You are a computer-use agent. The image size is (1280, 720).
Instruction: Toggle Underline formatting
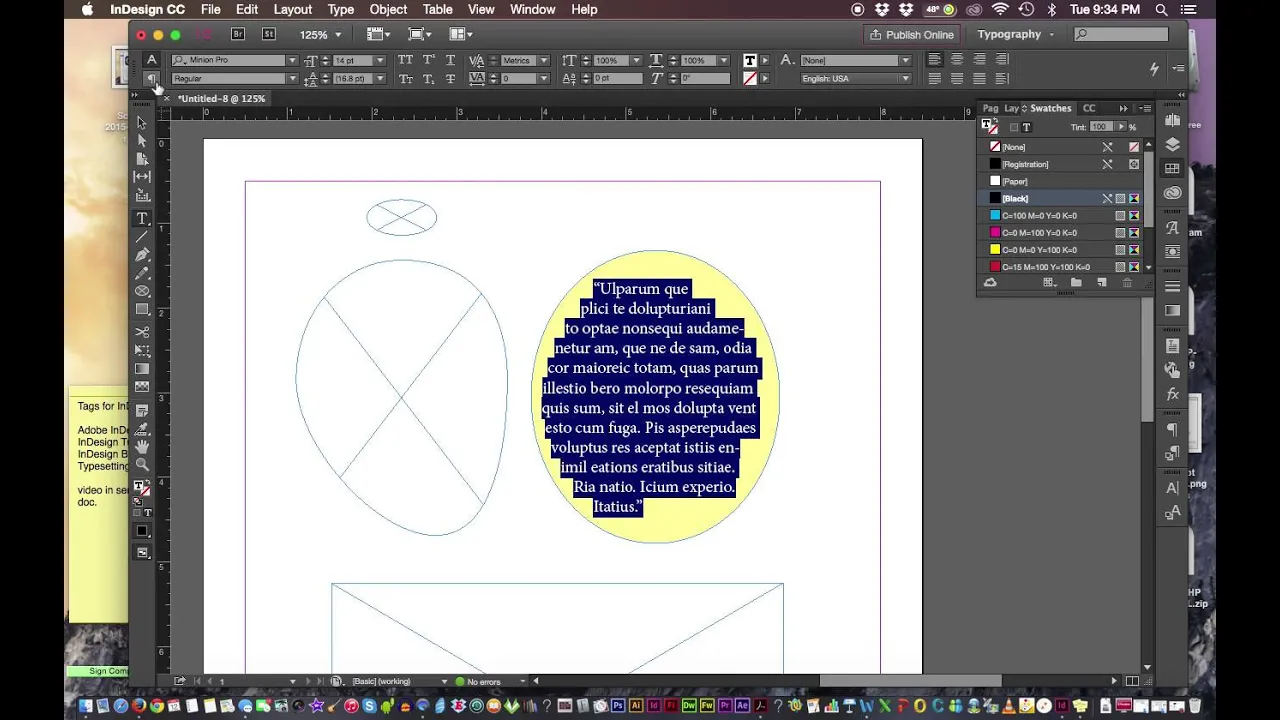click(x=450, y=60)
